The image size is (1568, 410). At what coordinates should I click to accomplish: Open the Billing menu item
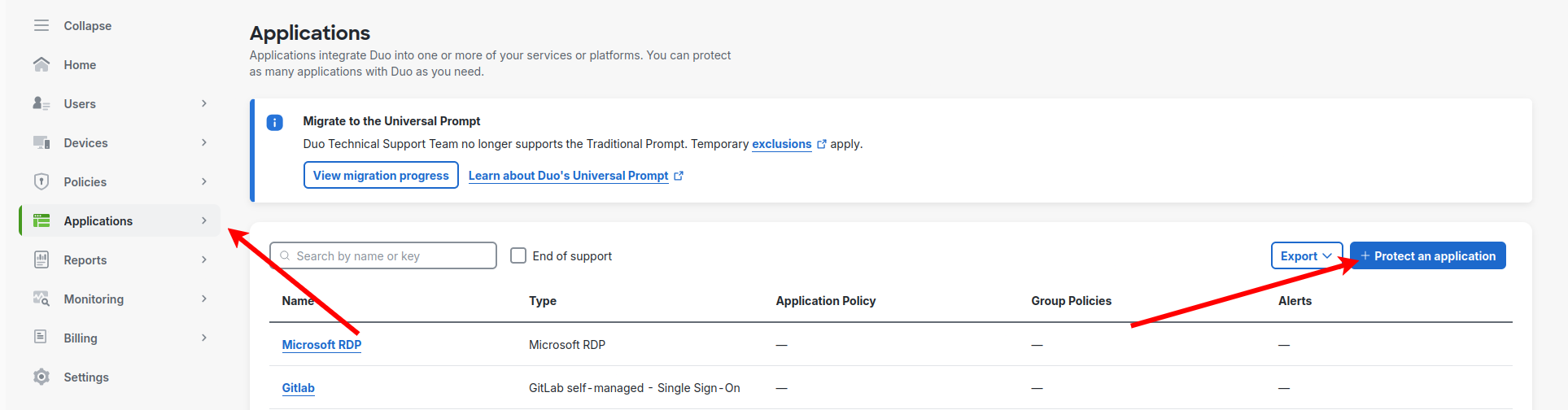[x=81, y=338]
